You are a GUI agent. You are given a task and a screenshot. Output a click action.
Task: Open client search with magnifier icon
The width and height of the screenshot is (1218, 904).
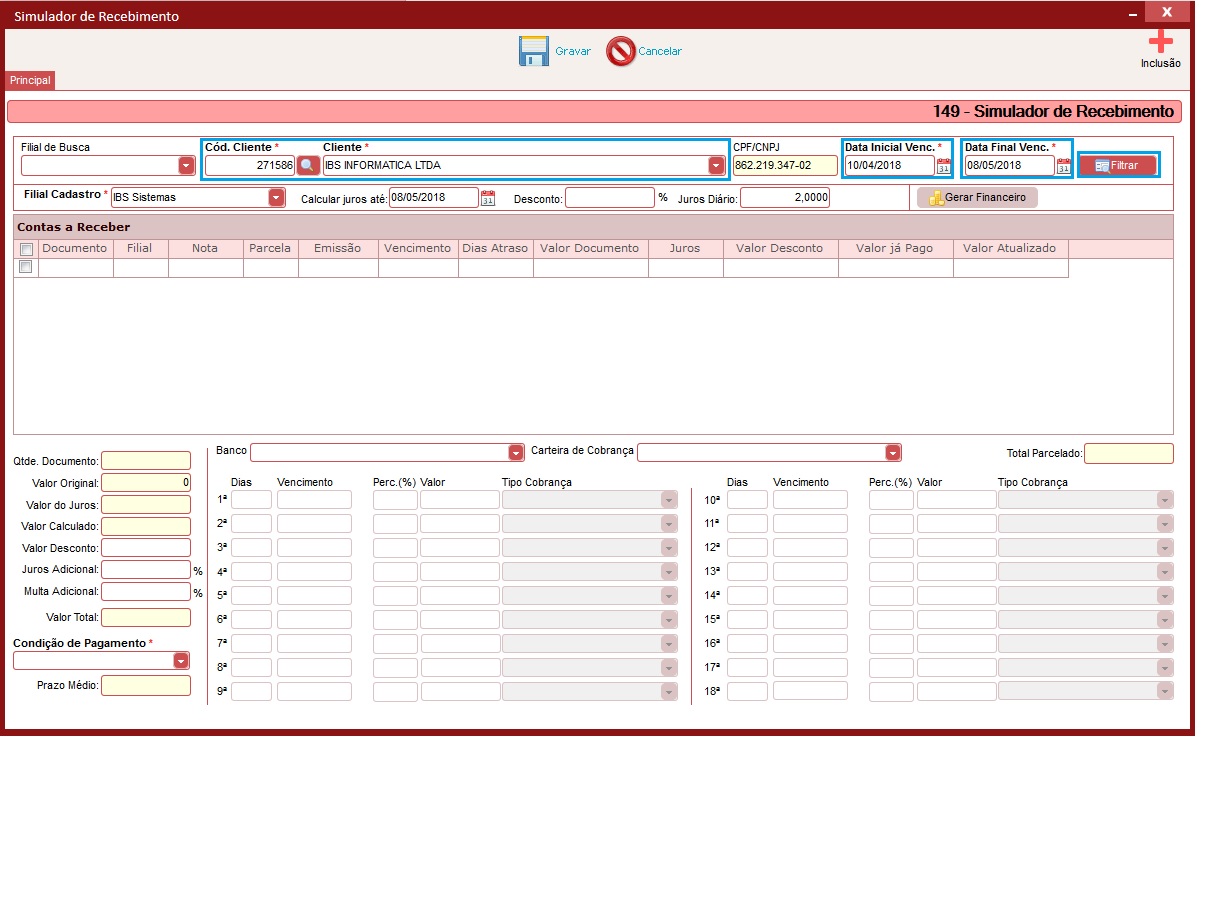coord(308,165)
